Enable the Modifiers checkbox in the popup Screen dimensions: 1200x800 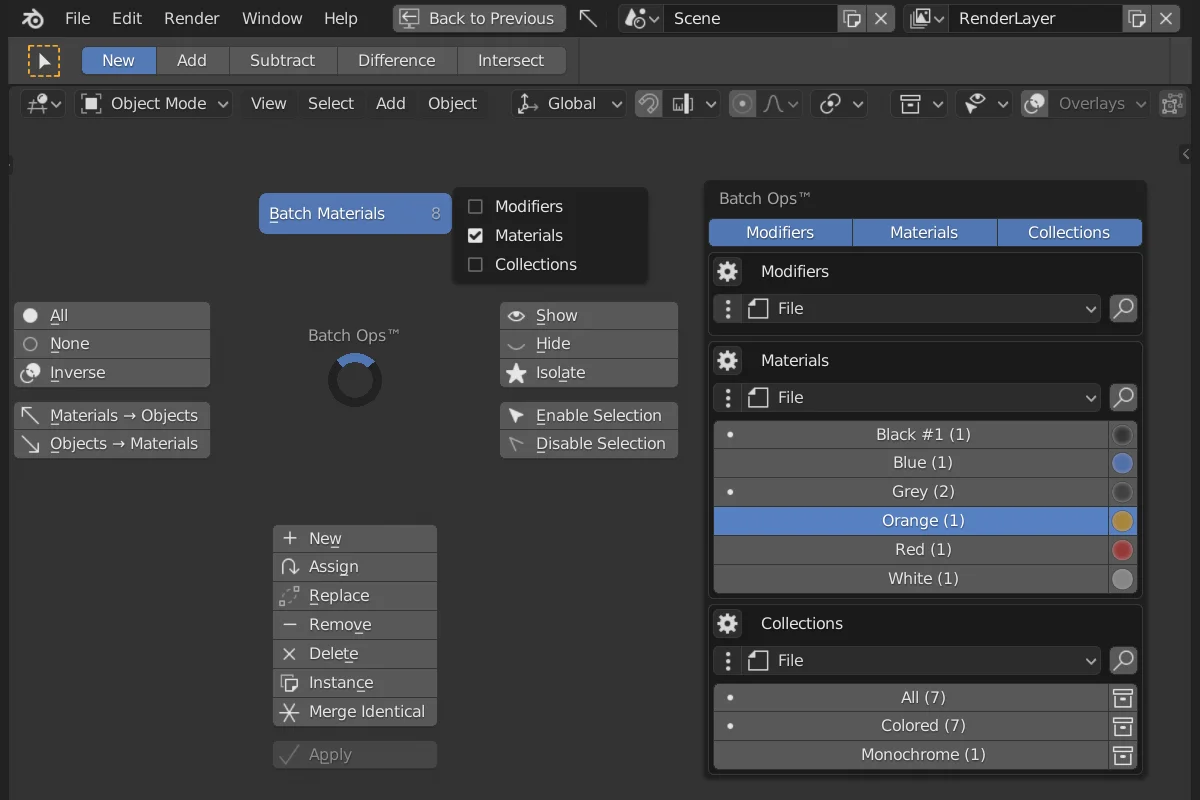click(476, 206)
